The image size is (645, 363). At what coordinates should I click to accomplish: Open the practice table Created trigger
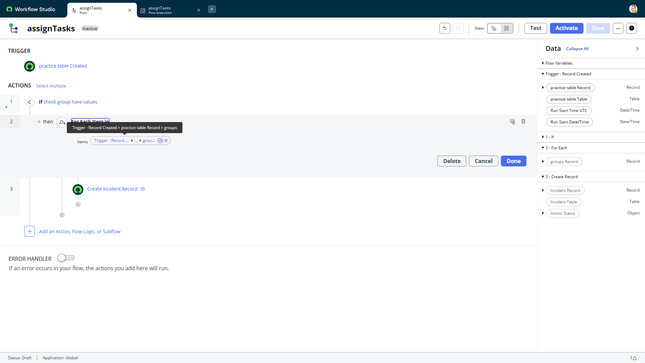click(63, 66)
